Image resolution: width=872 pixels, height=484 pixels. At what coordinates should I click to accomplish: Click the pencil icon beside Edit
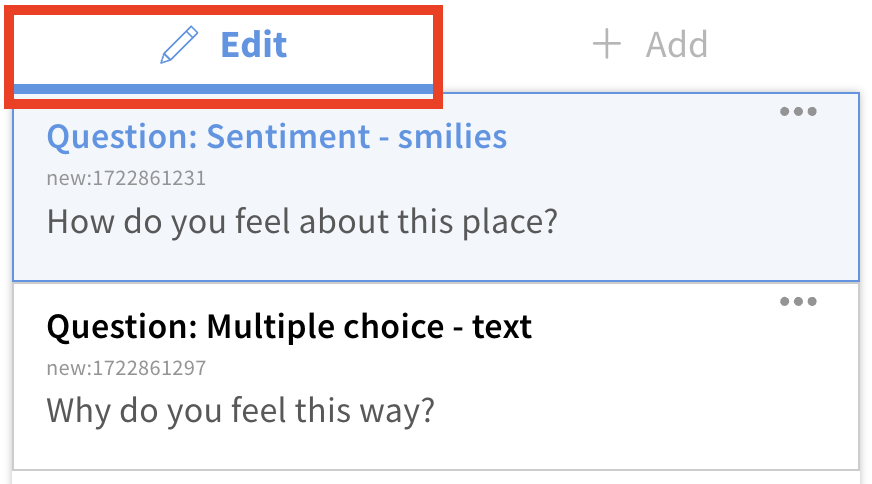[x=180, y=46]
